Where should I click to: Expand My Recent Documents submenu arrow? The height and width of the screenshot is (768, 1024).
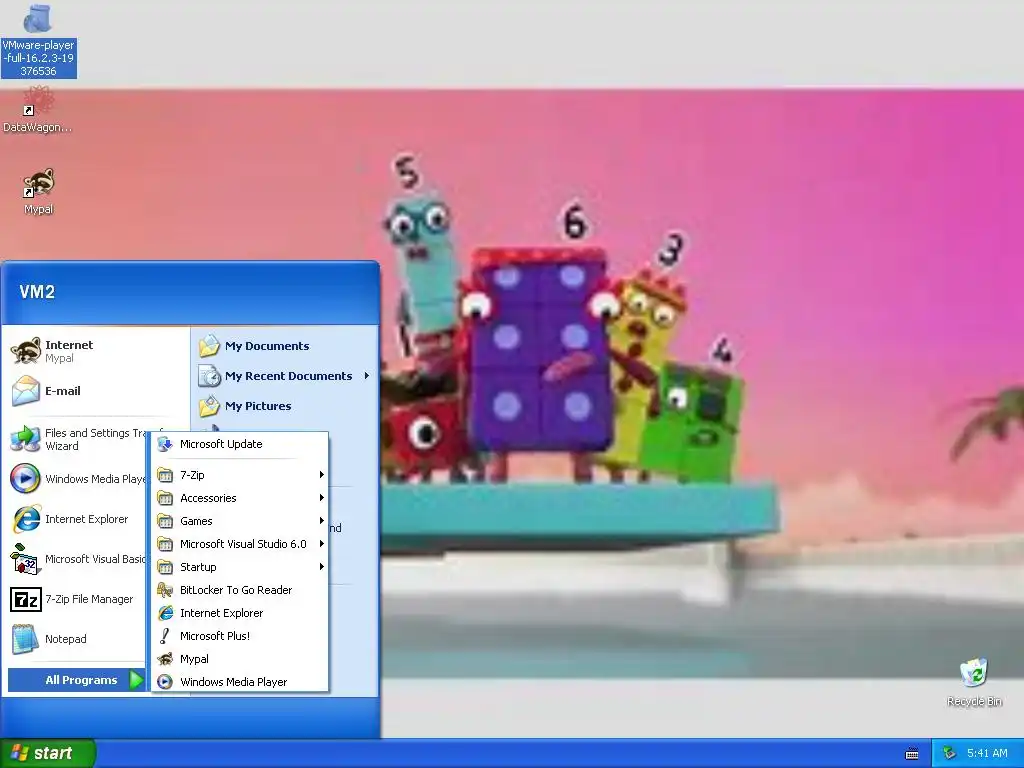[366, 376]
